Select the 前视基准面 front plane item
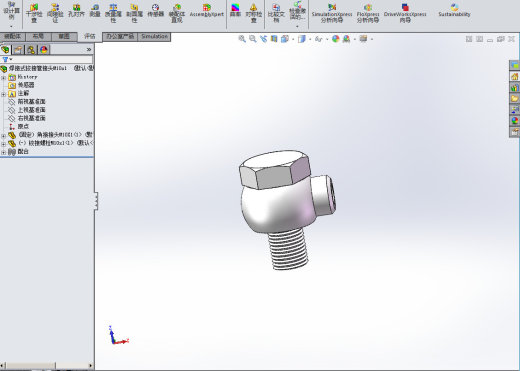Screen dimensions: 520x371 pos(31,102)
